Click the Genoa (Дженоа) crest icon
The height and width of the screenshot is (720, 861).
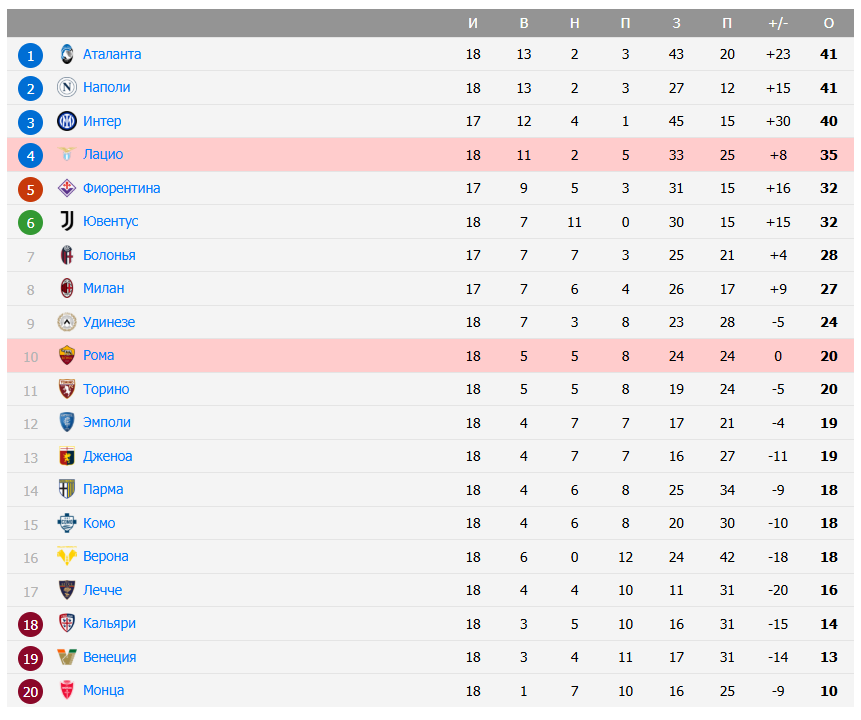point(67,456)
